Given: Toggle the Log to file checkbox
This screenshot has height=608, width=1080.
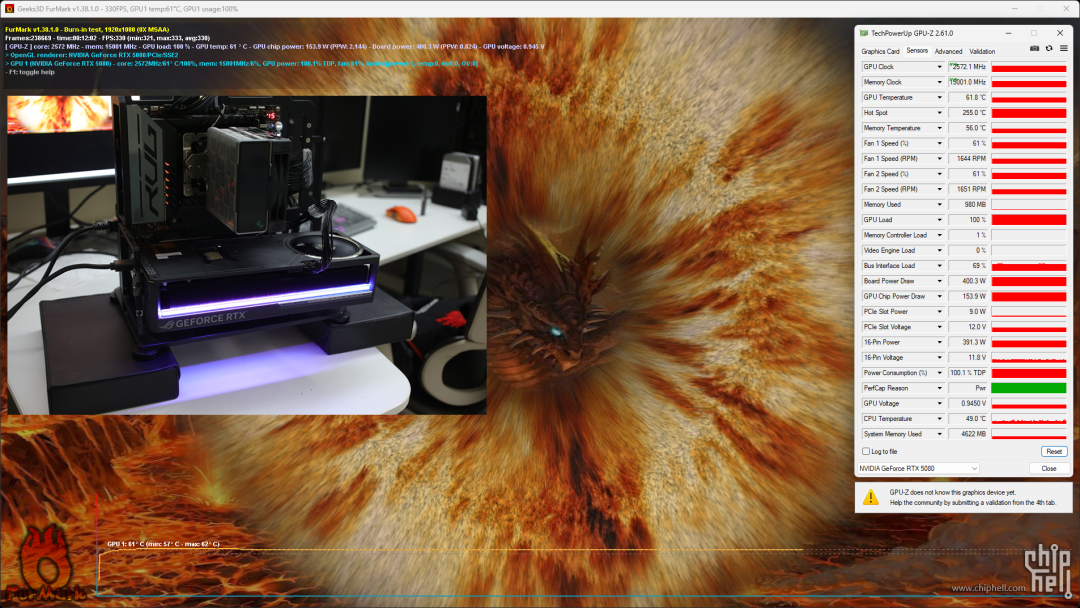Looking at the screenshot, I should [x=866, y=452].
